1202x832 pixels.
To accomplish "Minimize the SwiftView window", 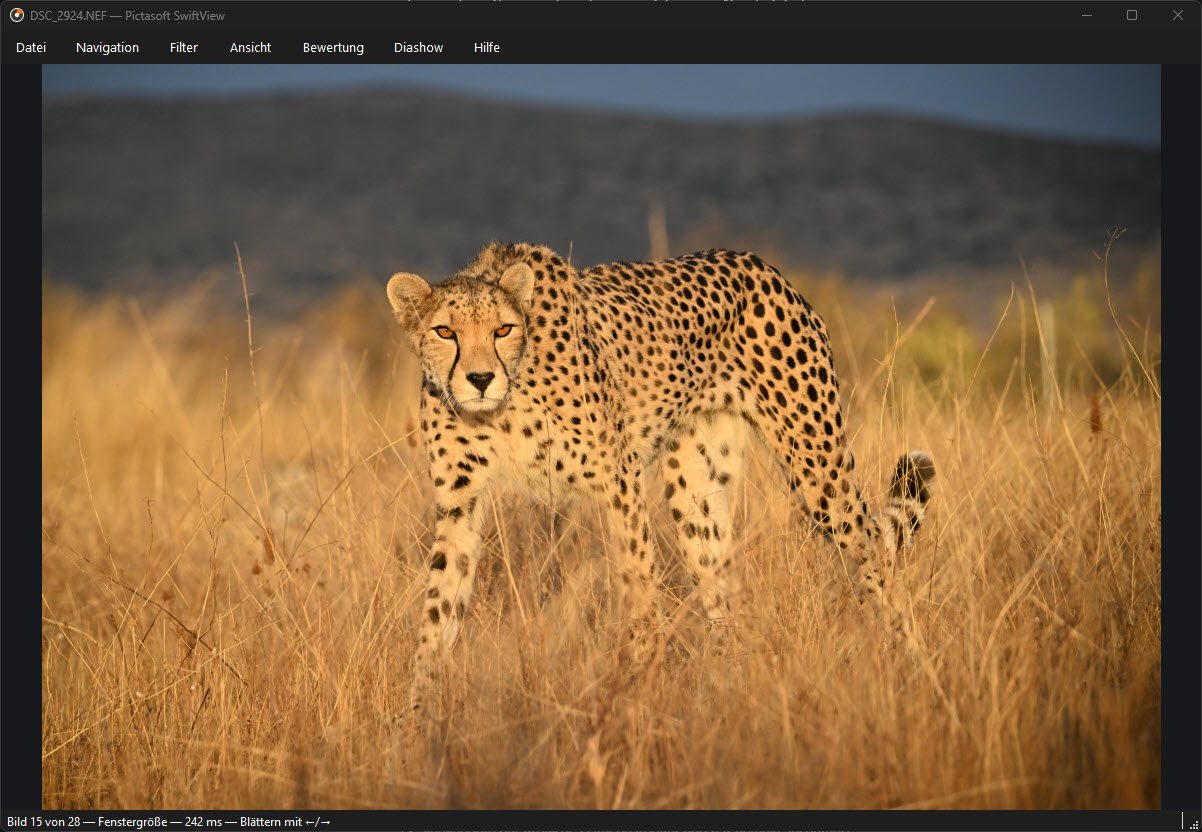I will tap(1086, 15).
